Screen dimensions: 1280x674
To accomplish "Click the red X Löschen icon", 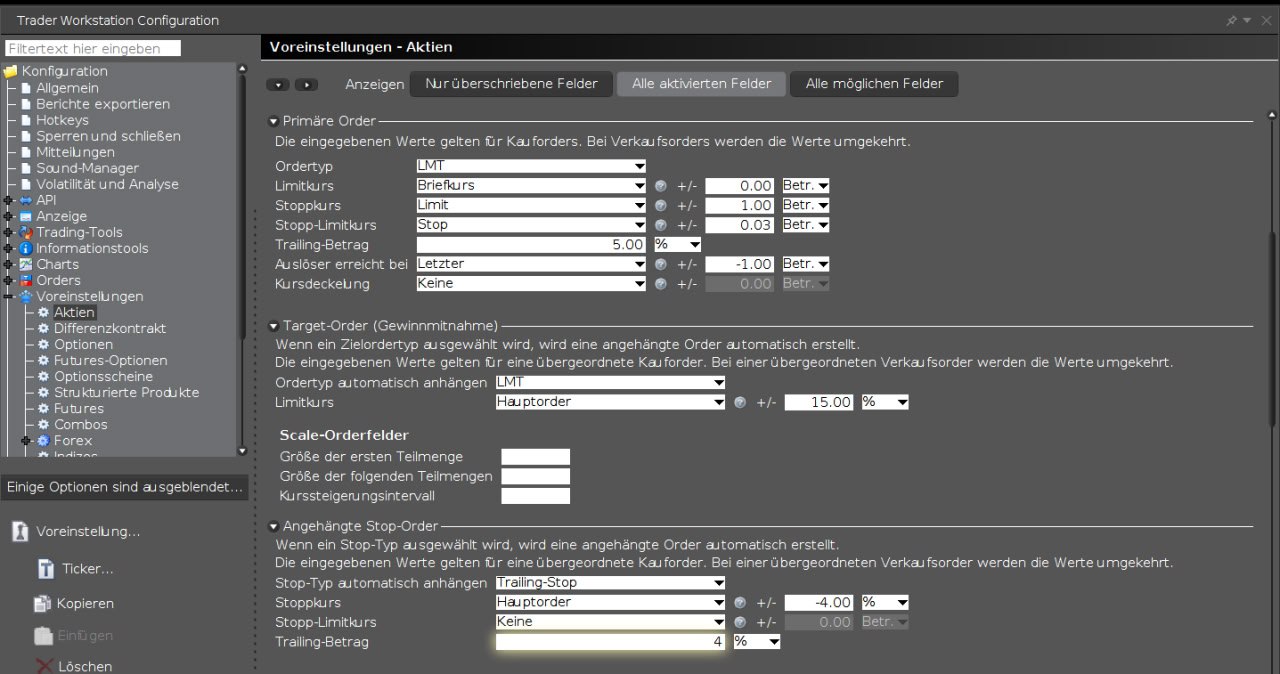I will [x=43, y=666].
